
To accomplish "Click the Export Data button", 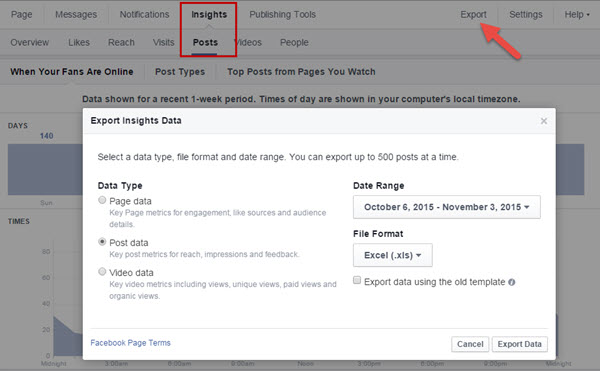I will [x=520, y=344].
